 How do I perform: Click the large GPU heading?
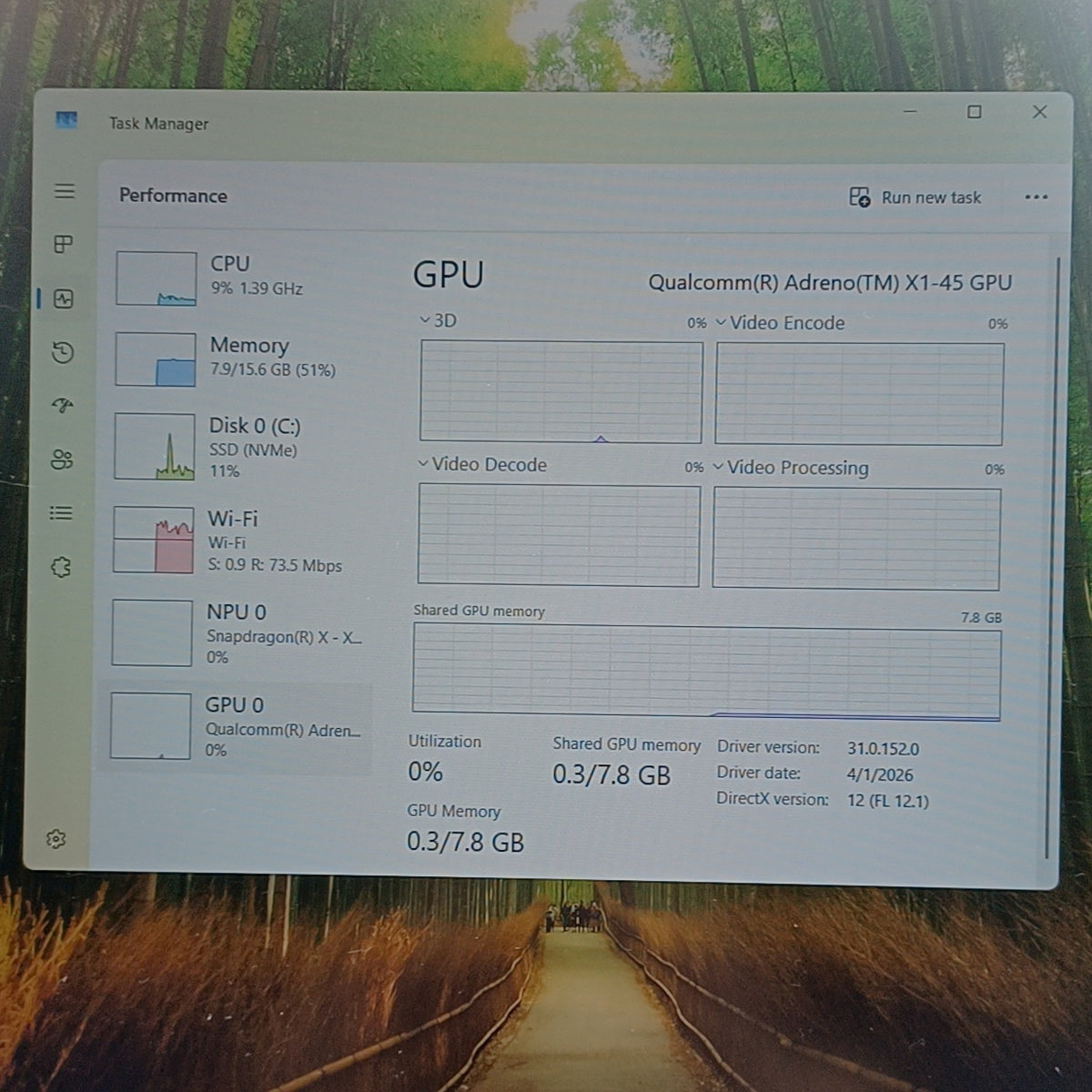pyautogui.click(x=448, y=275)
